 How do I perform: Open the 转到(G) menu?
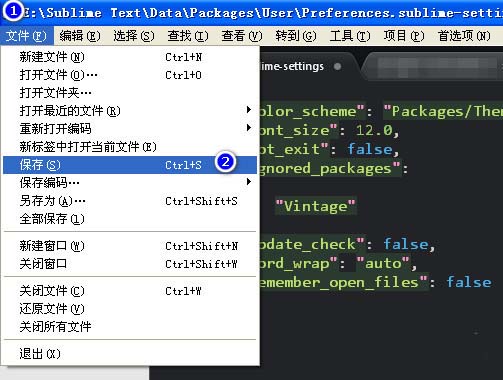(x=296, y=36)
